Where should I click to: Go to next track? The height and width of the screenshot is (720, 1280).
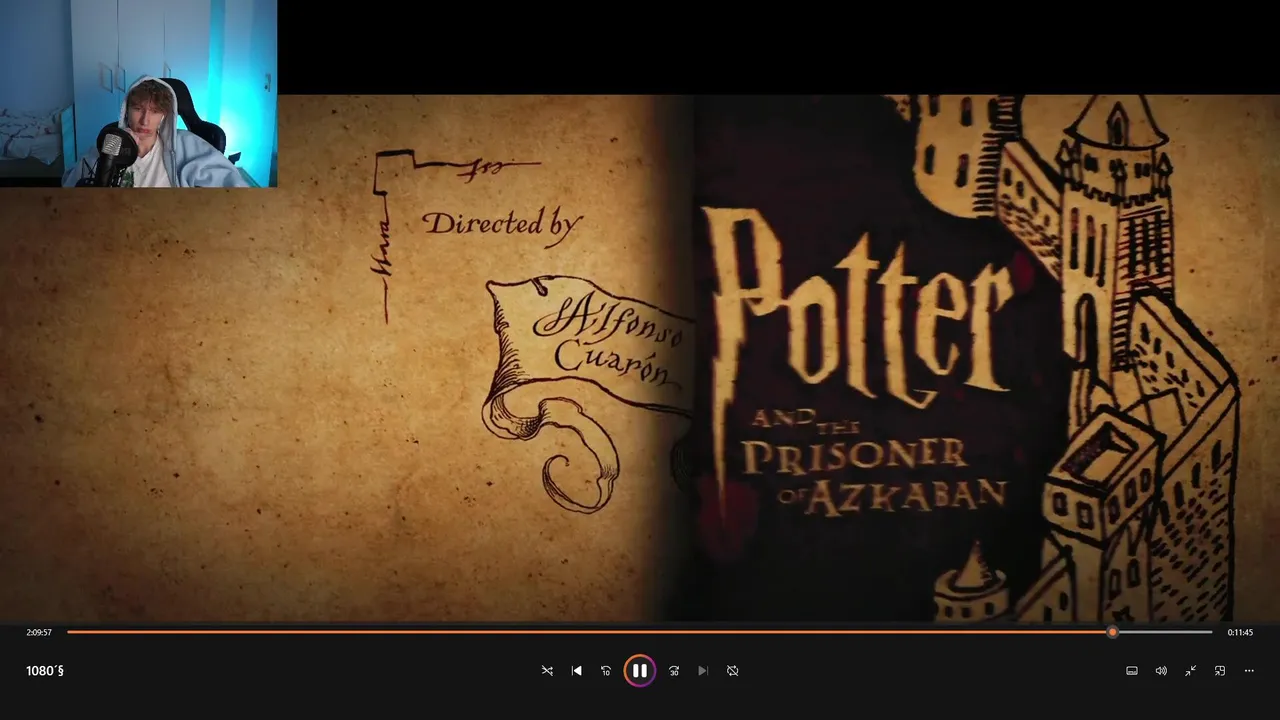703,671
